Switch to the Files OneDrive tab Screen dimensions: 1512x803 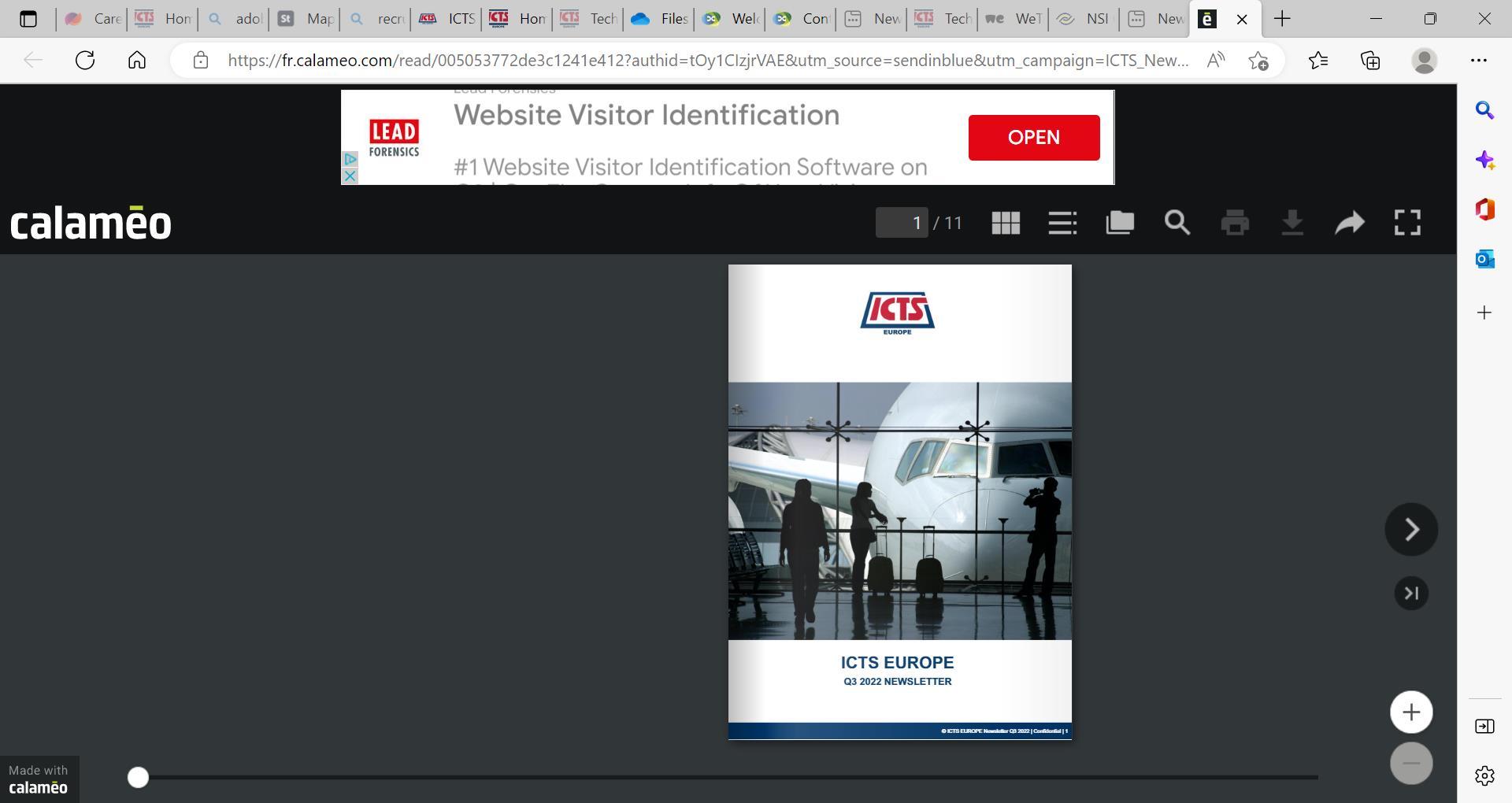coord(658,19)
